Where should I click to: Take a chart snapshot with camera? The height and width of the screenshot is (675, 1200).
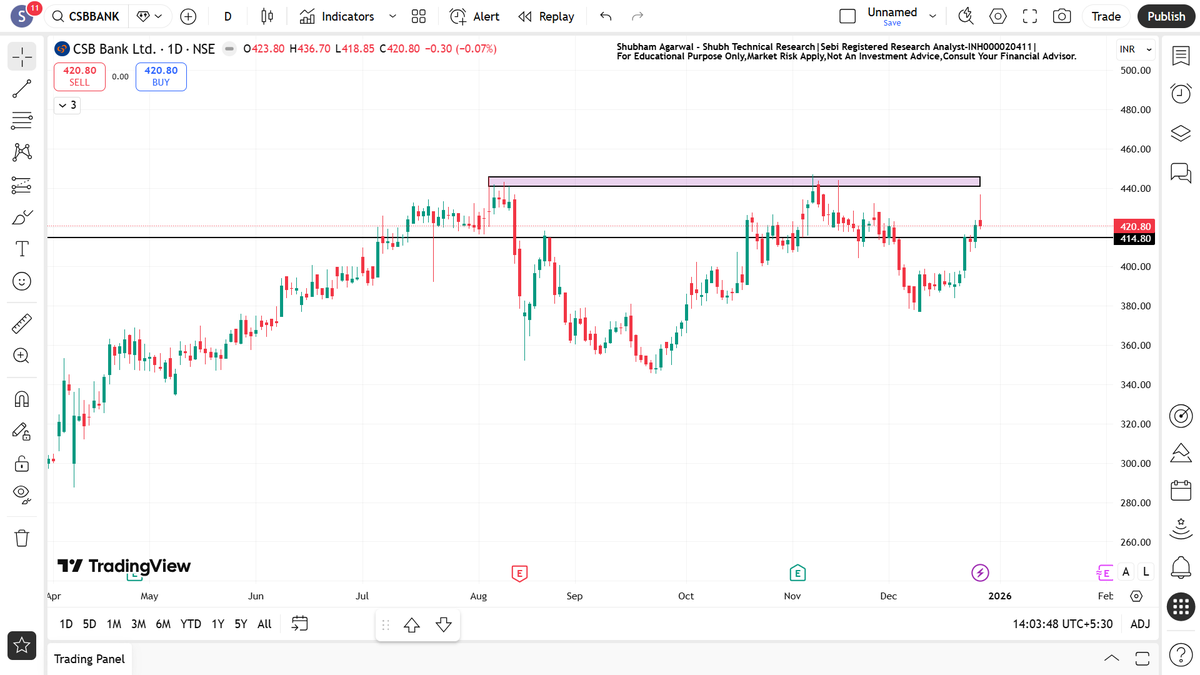pyautogui.click(x=1062, y=16)
